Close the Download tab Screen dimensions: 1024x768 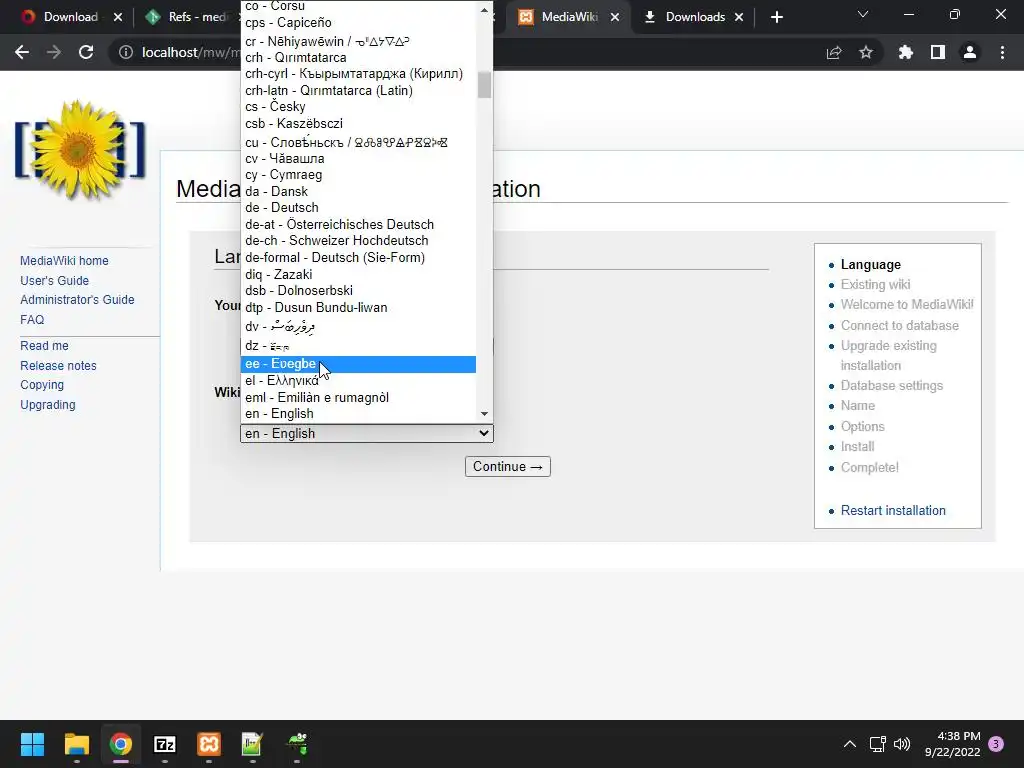click(x=118, y=17)
